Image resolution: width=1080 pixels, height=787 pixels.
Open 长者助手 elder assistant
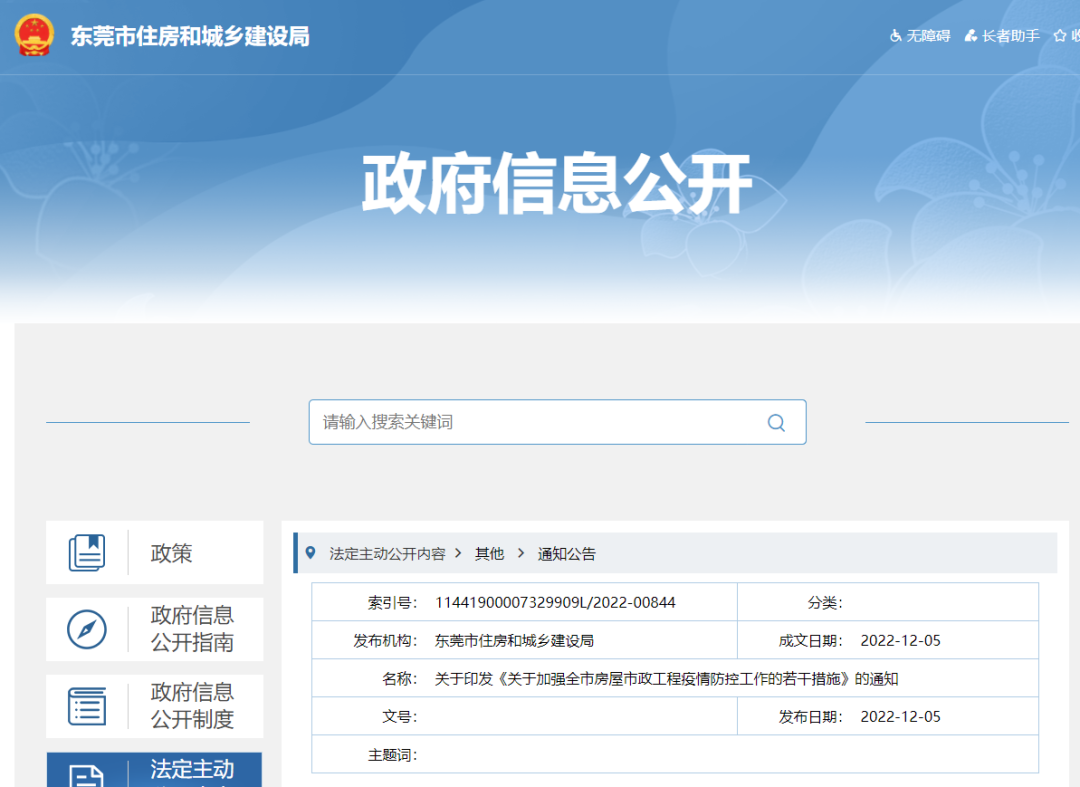1001,35
